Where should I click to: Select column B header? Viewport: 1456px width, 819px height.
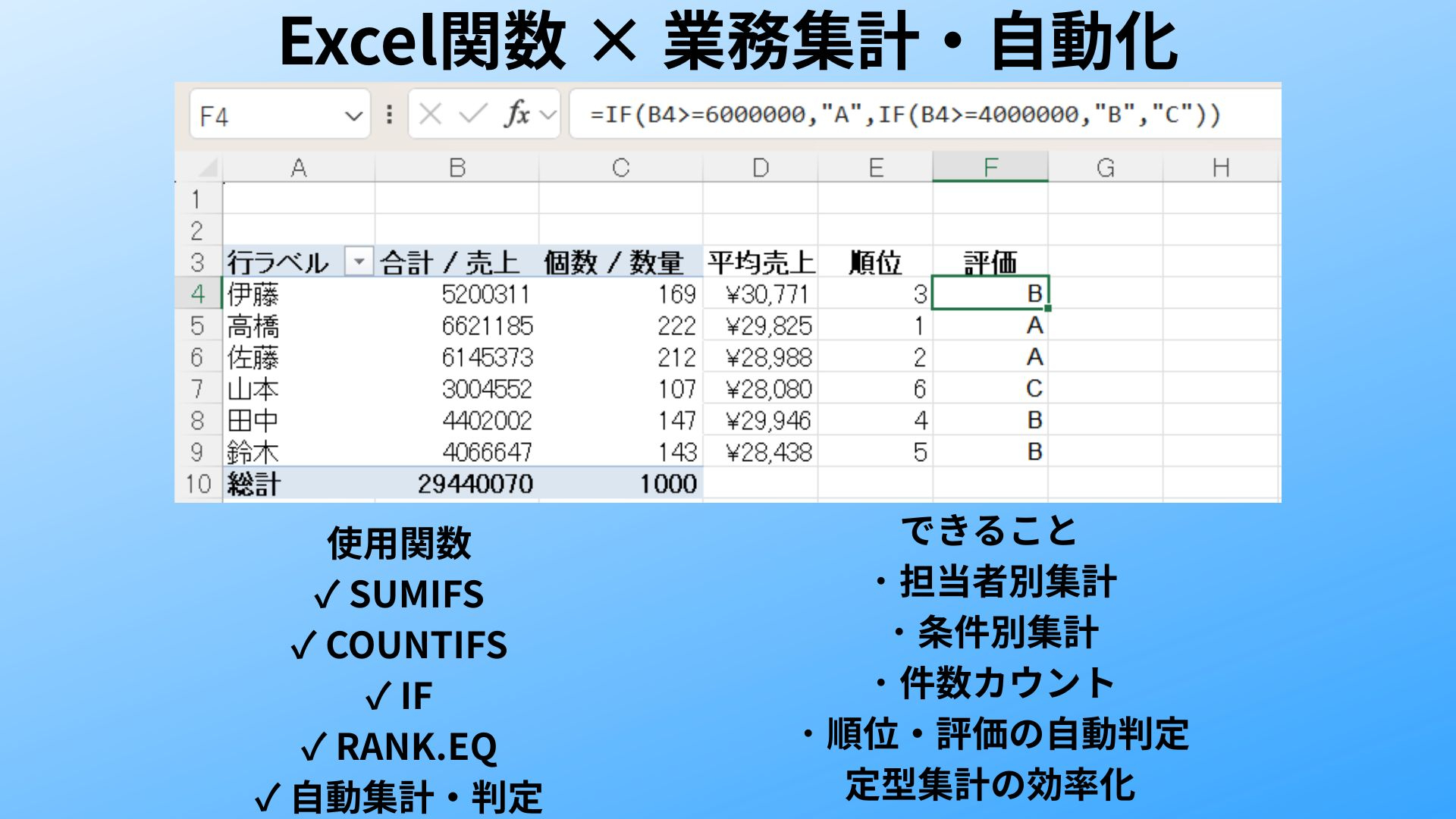[457, 168]
